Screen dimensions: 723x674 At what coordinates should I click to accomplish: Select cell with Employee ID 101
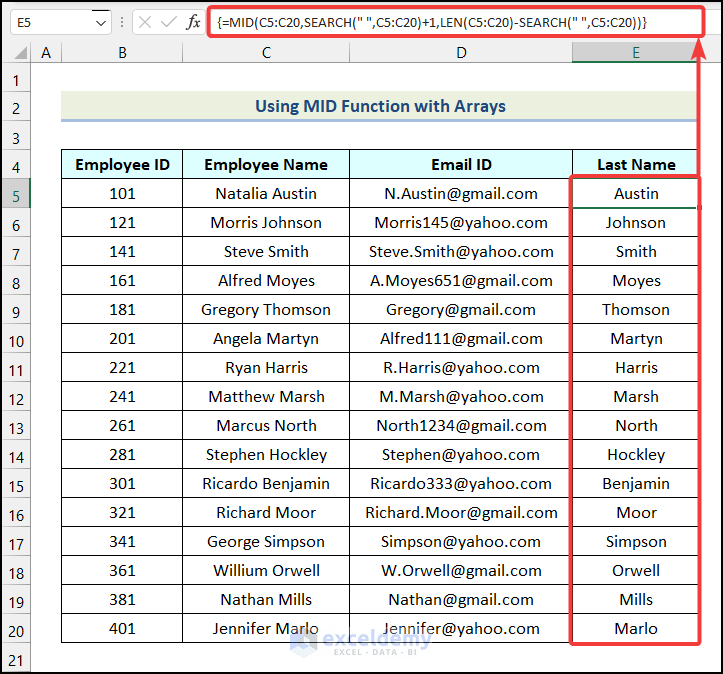coord(122,194)
